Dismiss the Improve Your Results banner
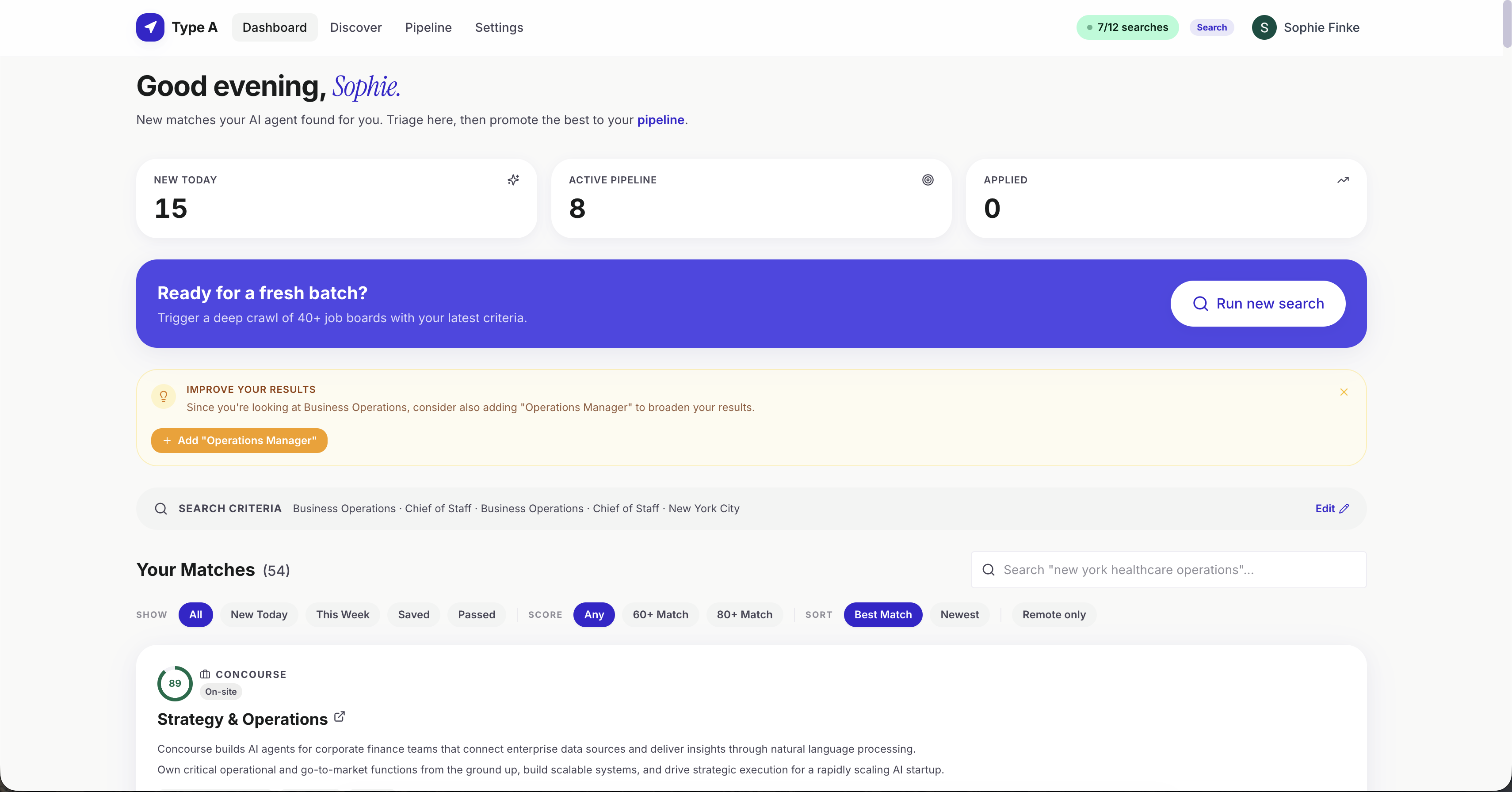Screen dimensions: 1512x792 1344,392
